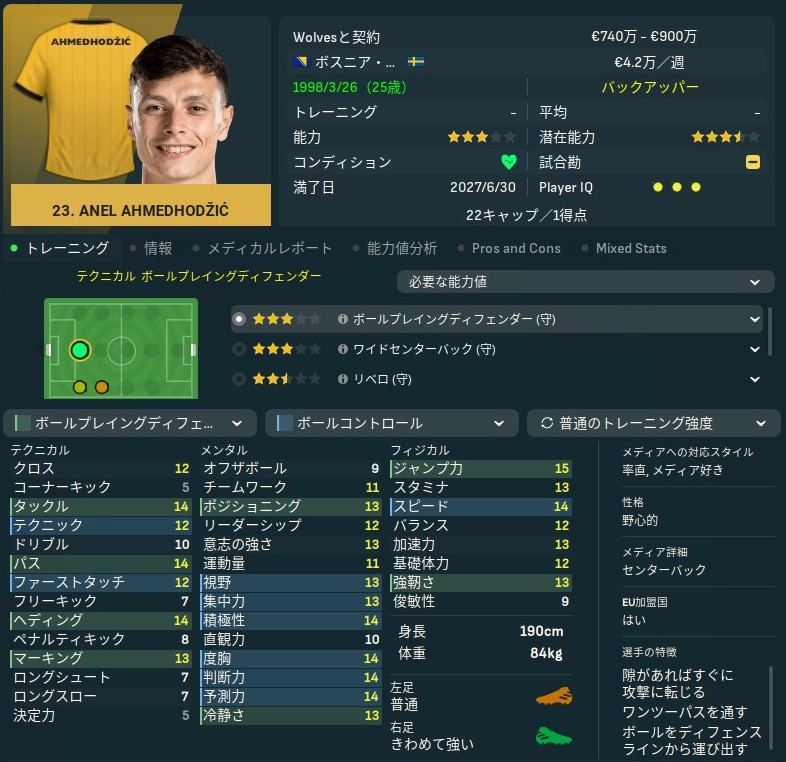Select the リベロ (守) role radio button

coord(239,379)
